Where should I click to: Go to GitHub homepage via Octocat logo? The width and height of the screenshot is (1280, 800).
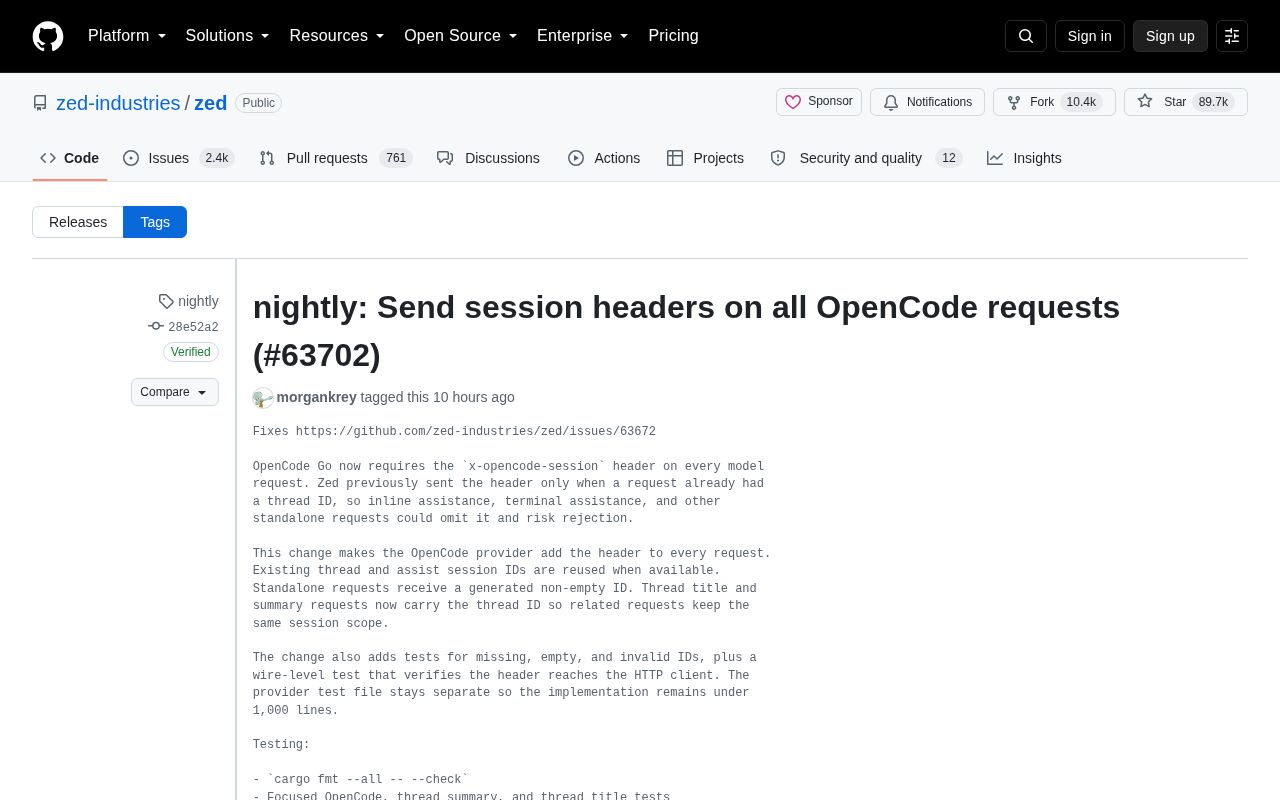click(x=48, y=36)
